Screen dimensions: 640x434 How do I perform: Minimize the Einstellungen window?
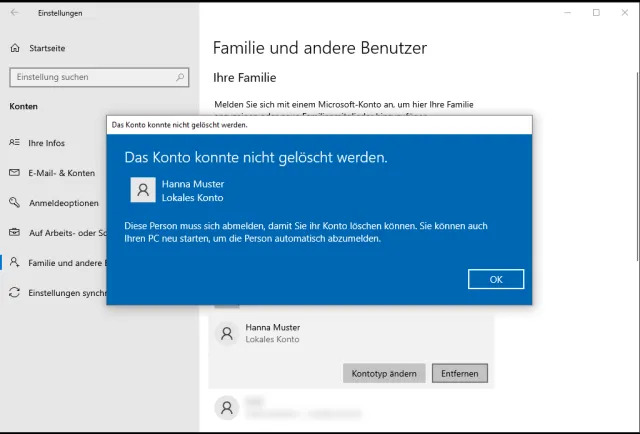(567, 13)
